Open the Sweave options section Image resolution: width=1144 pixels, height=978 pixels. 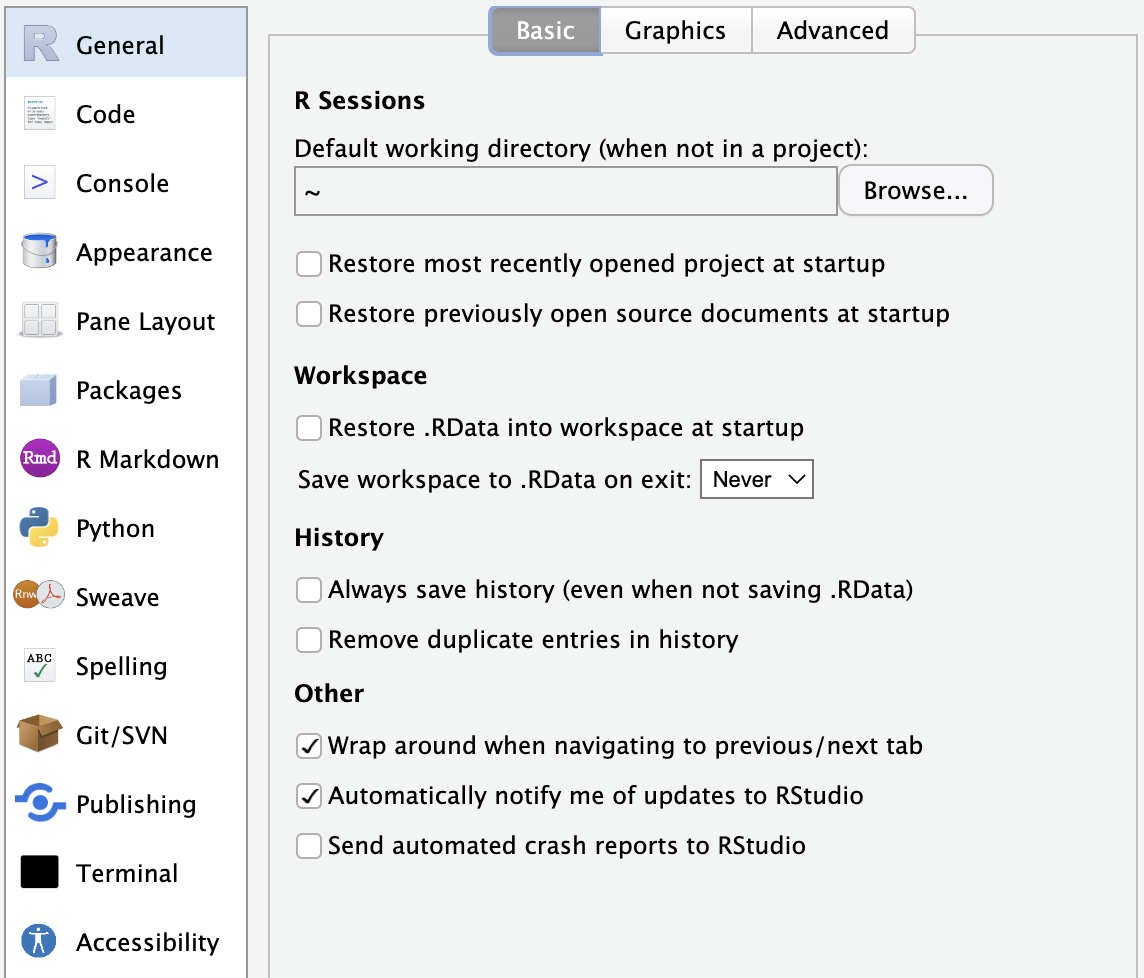point(126,596)
